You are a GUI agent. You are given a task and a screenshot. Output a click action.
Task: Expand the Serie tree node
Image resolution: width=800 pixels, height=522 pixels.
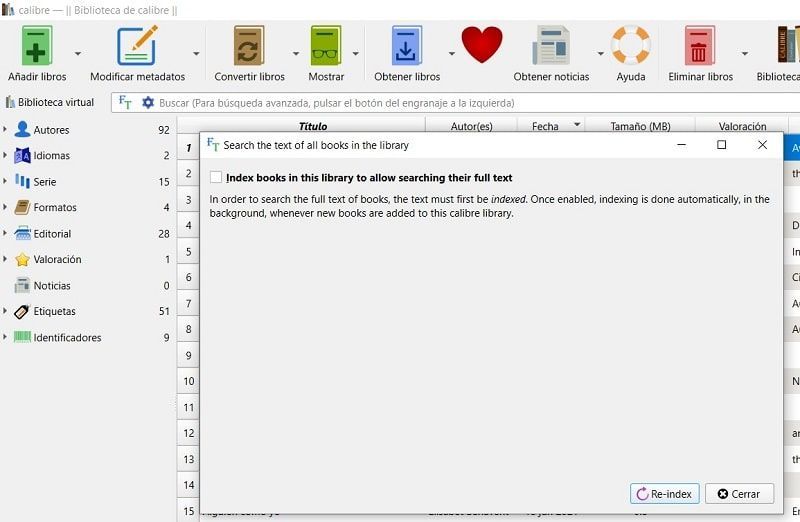pos(5,181)
